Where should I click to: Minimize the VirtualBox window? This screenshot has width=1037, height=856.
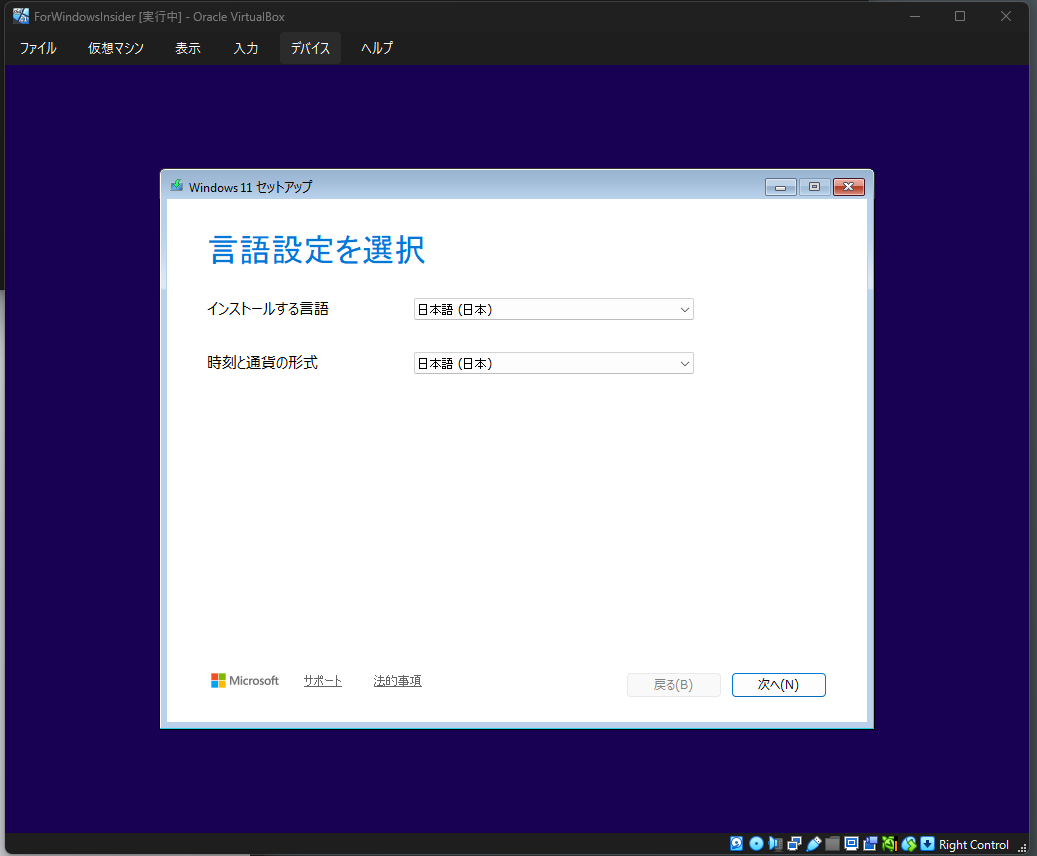point(915,16)
